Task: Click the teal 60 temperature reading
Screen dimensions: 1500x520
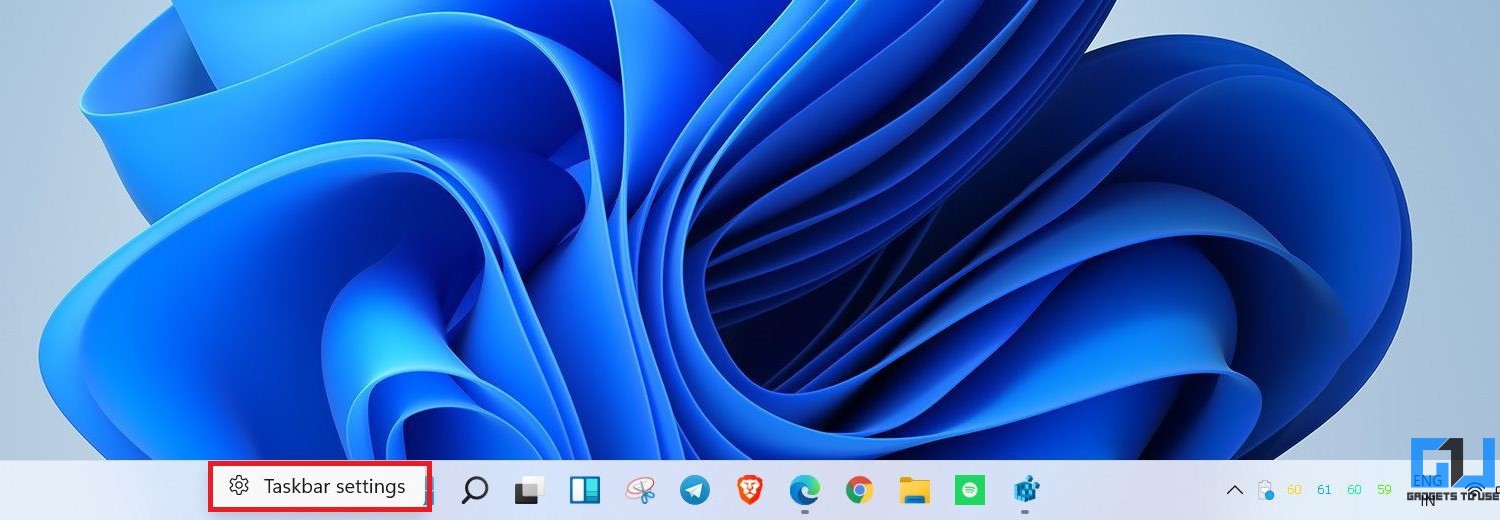Action: coord(1354,490)
